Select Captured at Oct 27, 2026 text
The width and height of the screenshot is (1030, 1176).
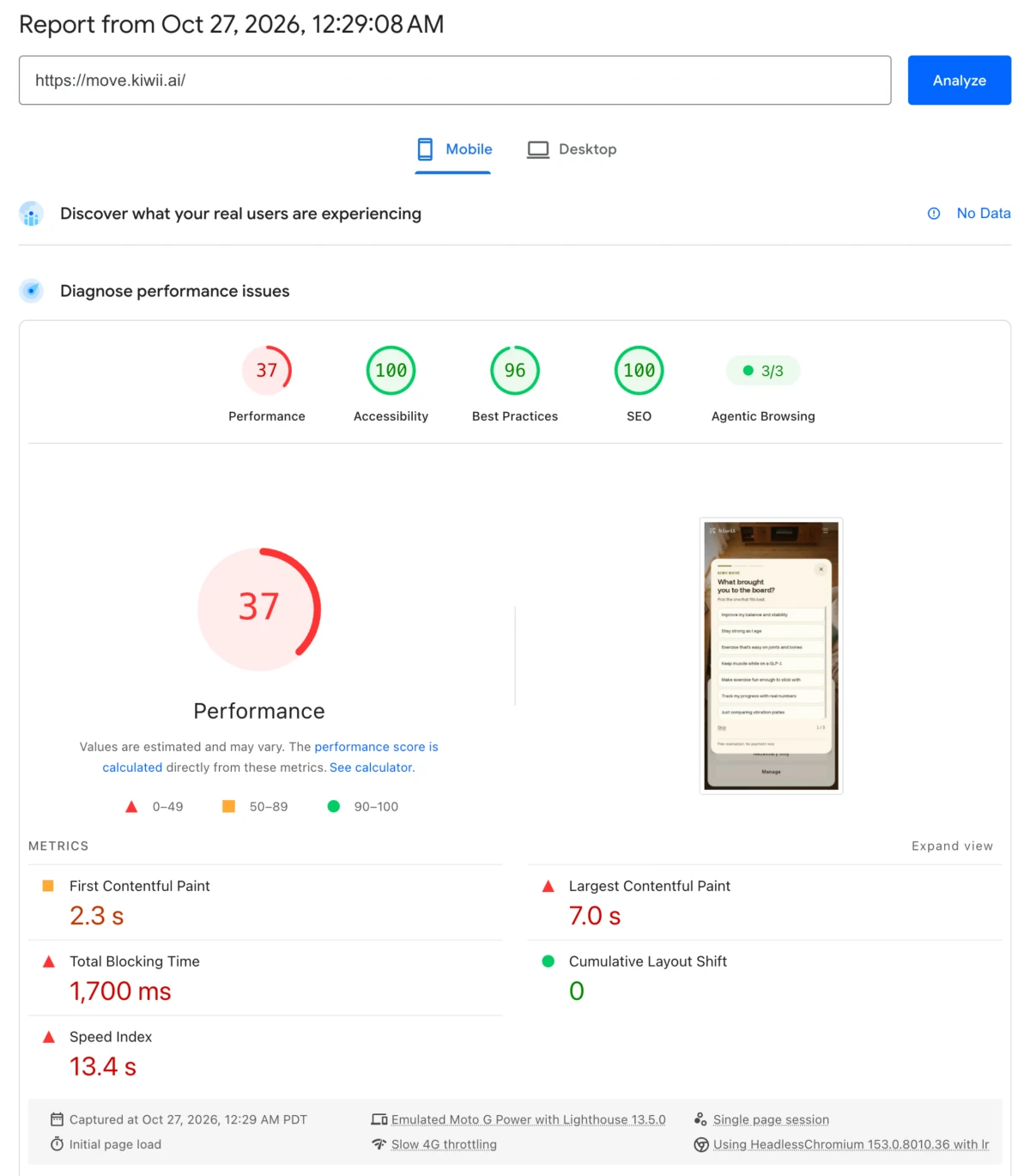click(188, 1119)
